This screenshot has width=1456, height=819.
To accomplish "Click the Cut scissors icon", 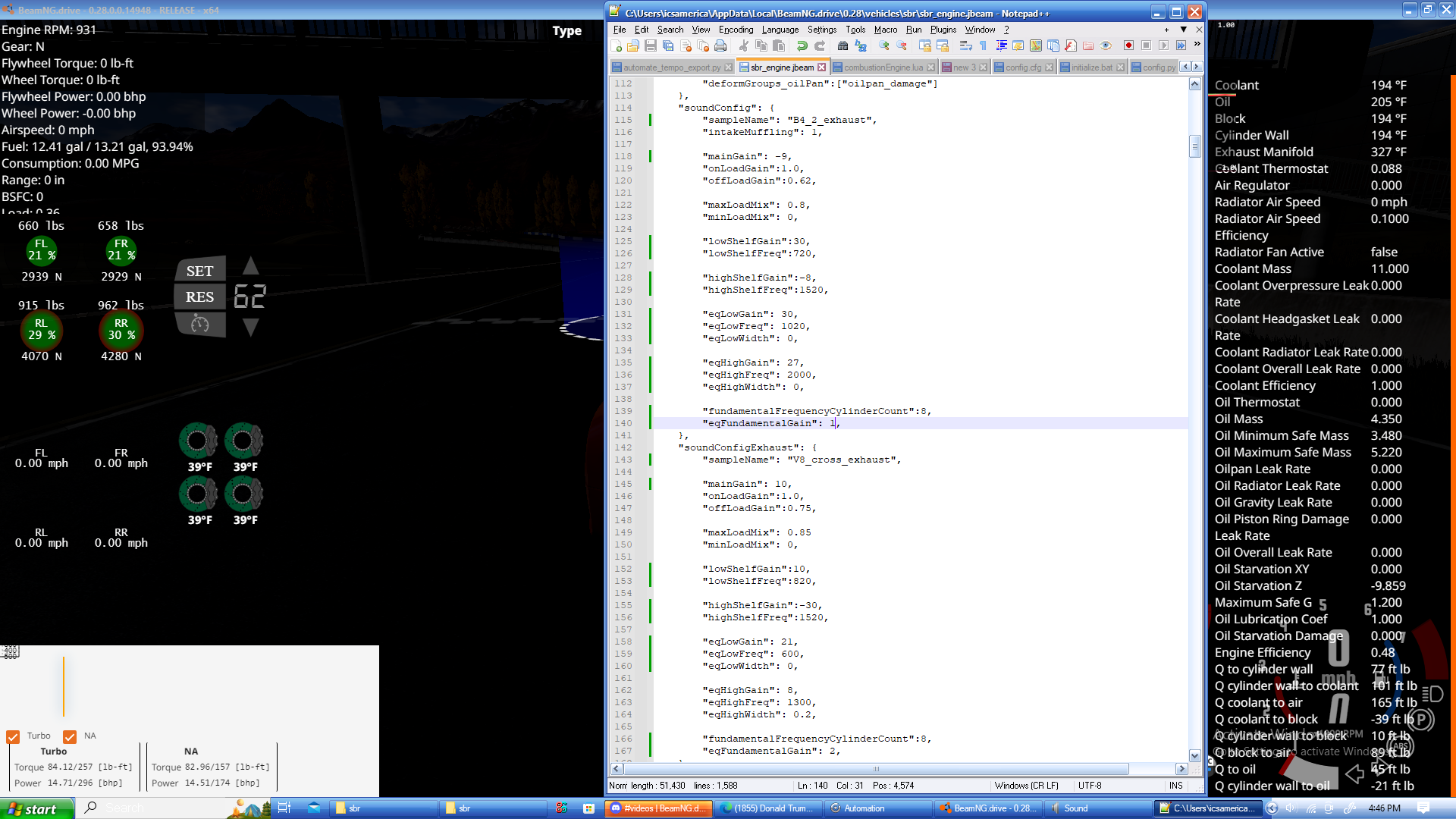I will [744, 46].
